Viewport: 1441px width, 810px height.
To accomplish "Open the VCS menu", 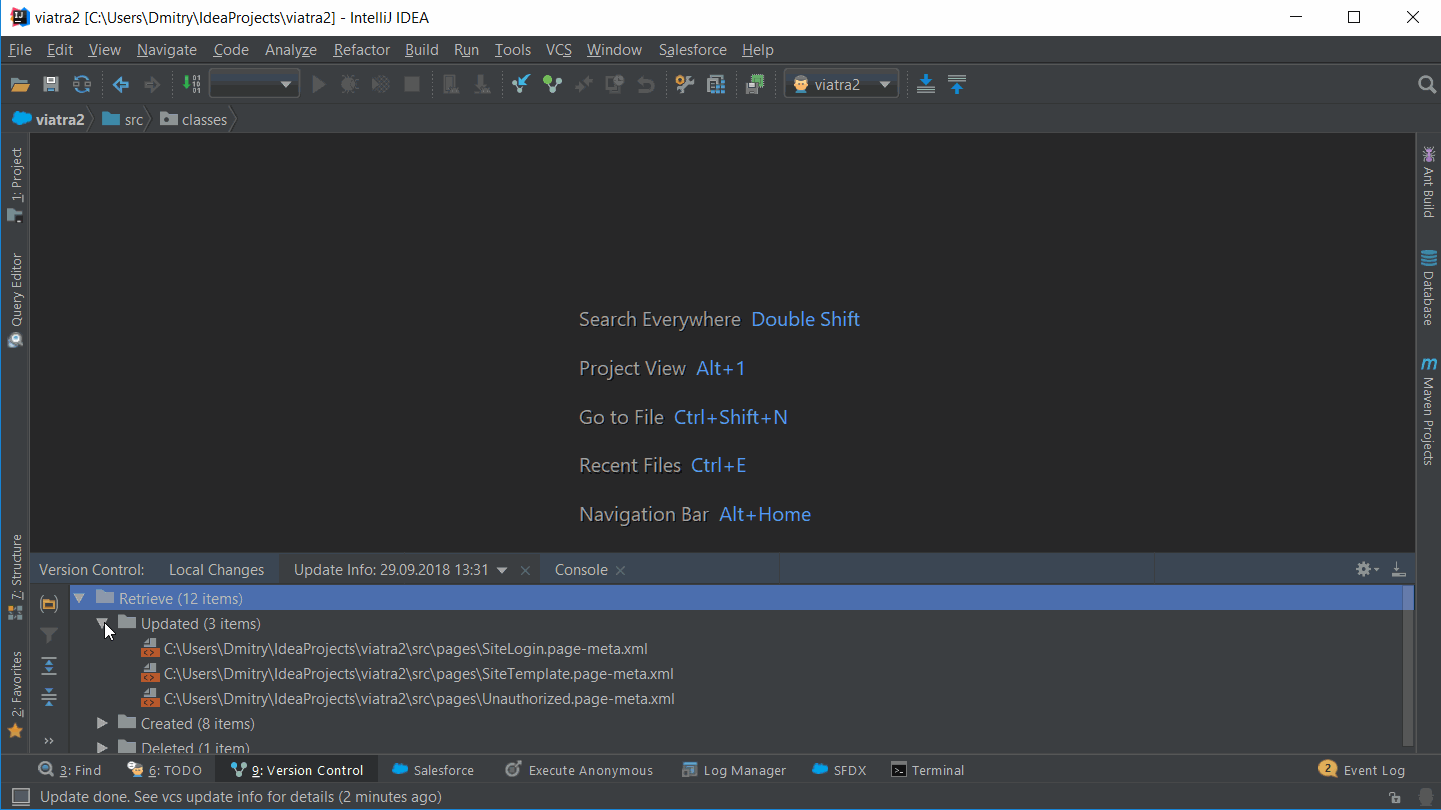I will [x=559, y=50].
